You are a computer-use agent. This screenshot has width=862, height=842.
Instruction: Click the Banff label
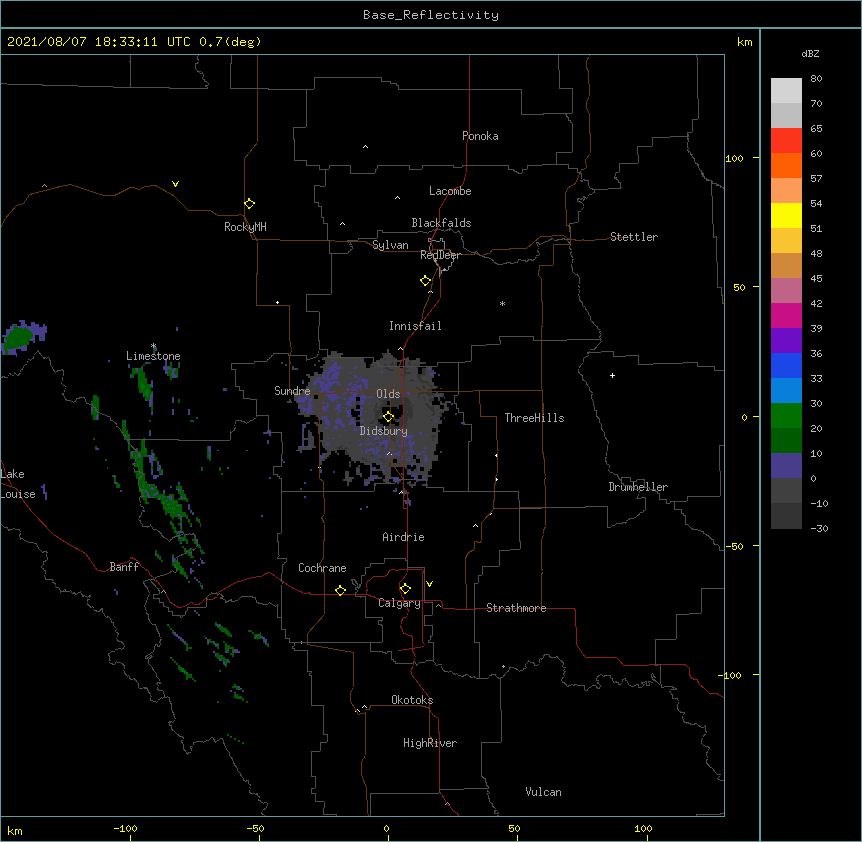click(x=124, y=567)
